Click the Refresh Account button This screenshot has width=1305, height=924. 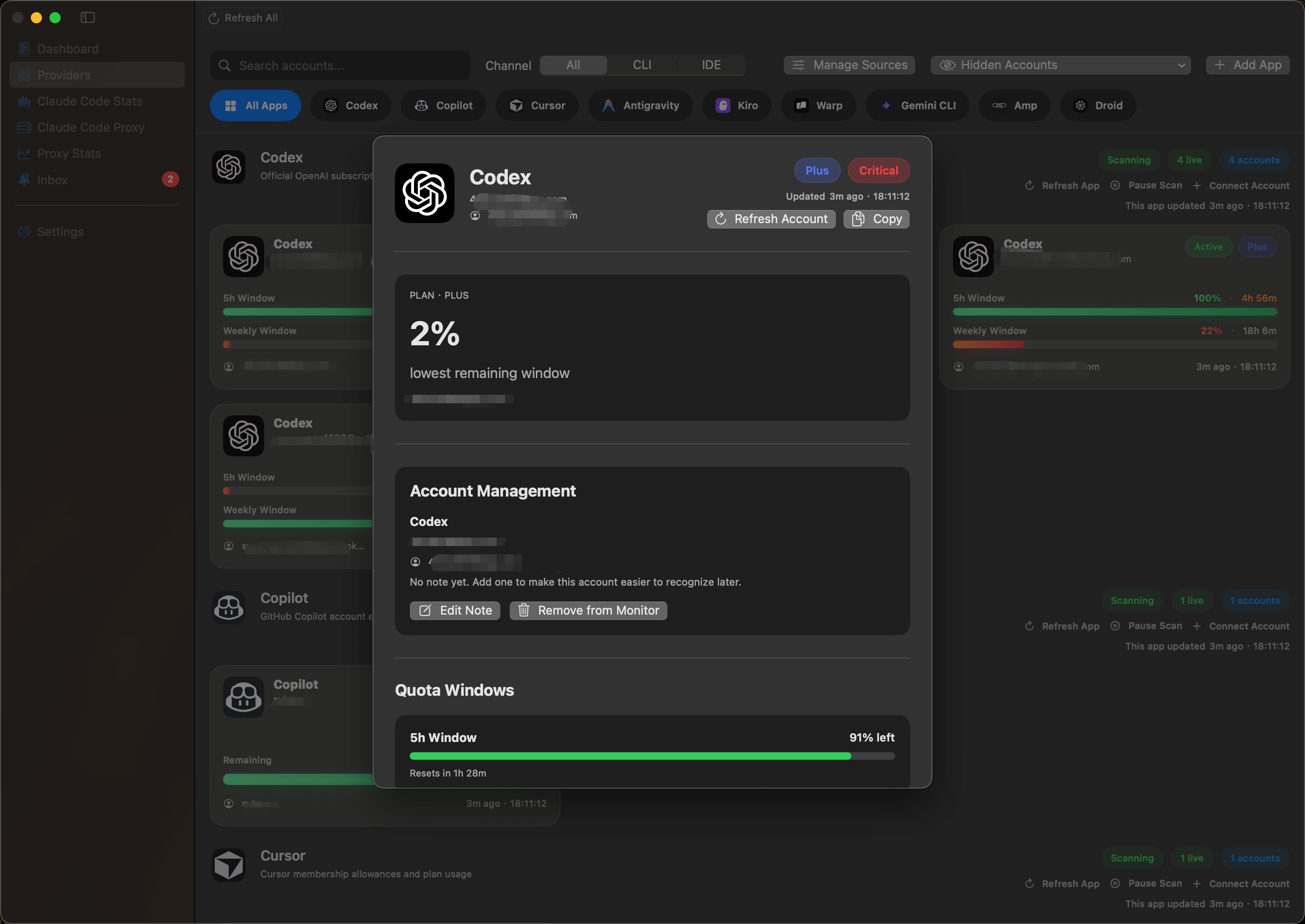[x=771, y=219]
